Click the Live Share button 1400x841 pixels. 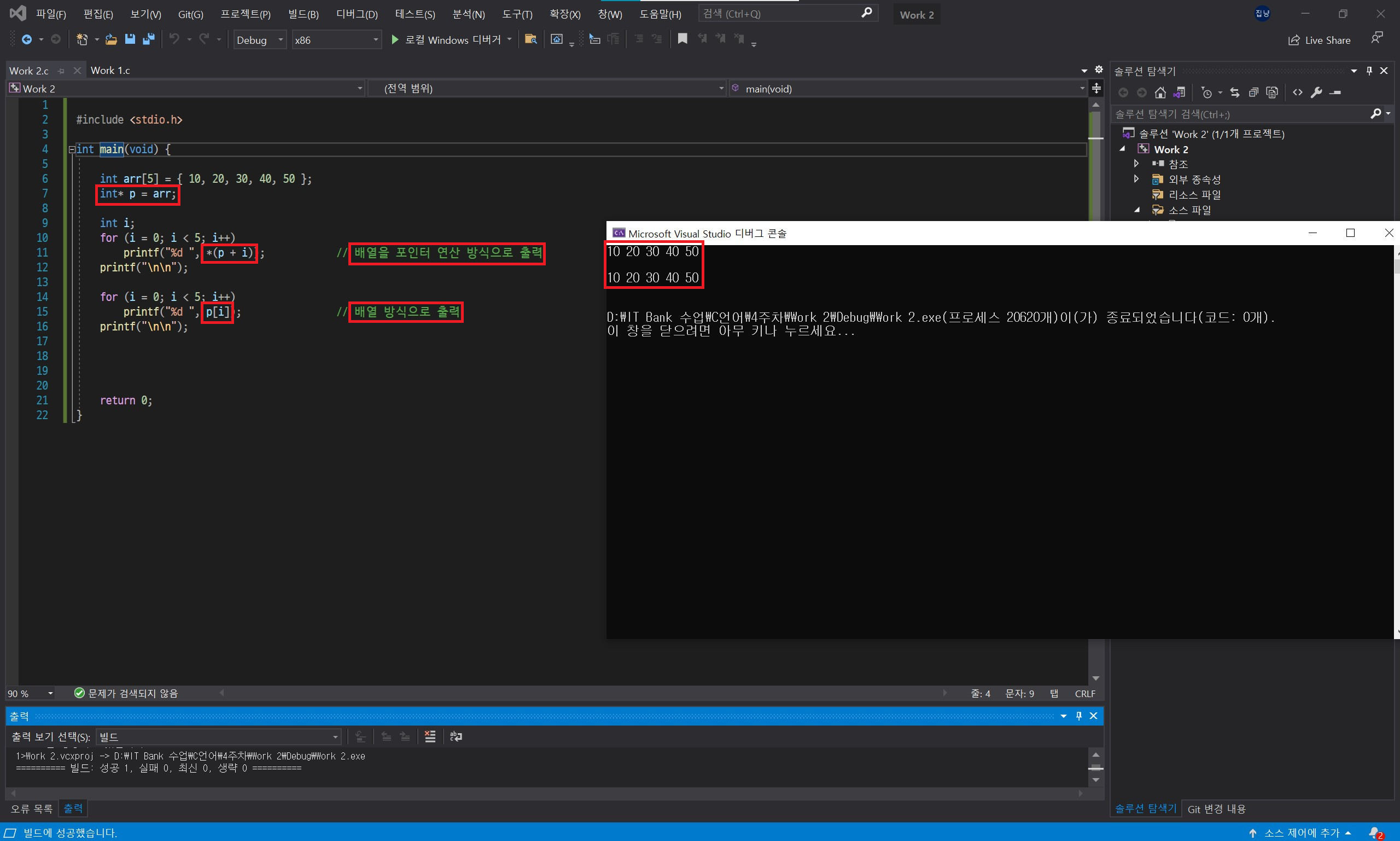(x=1320, y=40)
